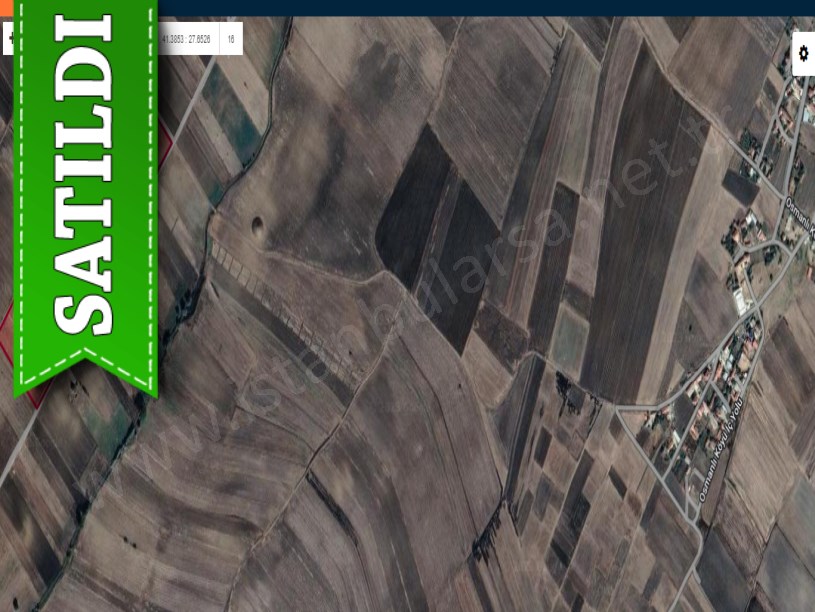Click the small circular pit on the map
The image size is (815, 612).
(258, 227)
